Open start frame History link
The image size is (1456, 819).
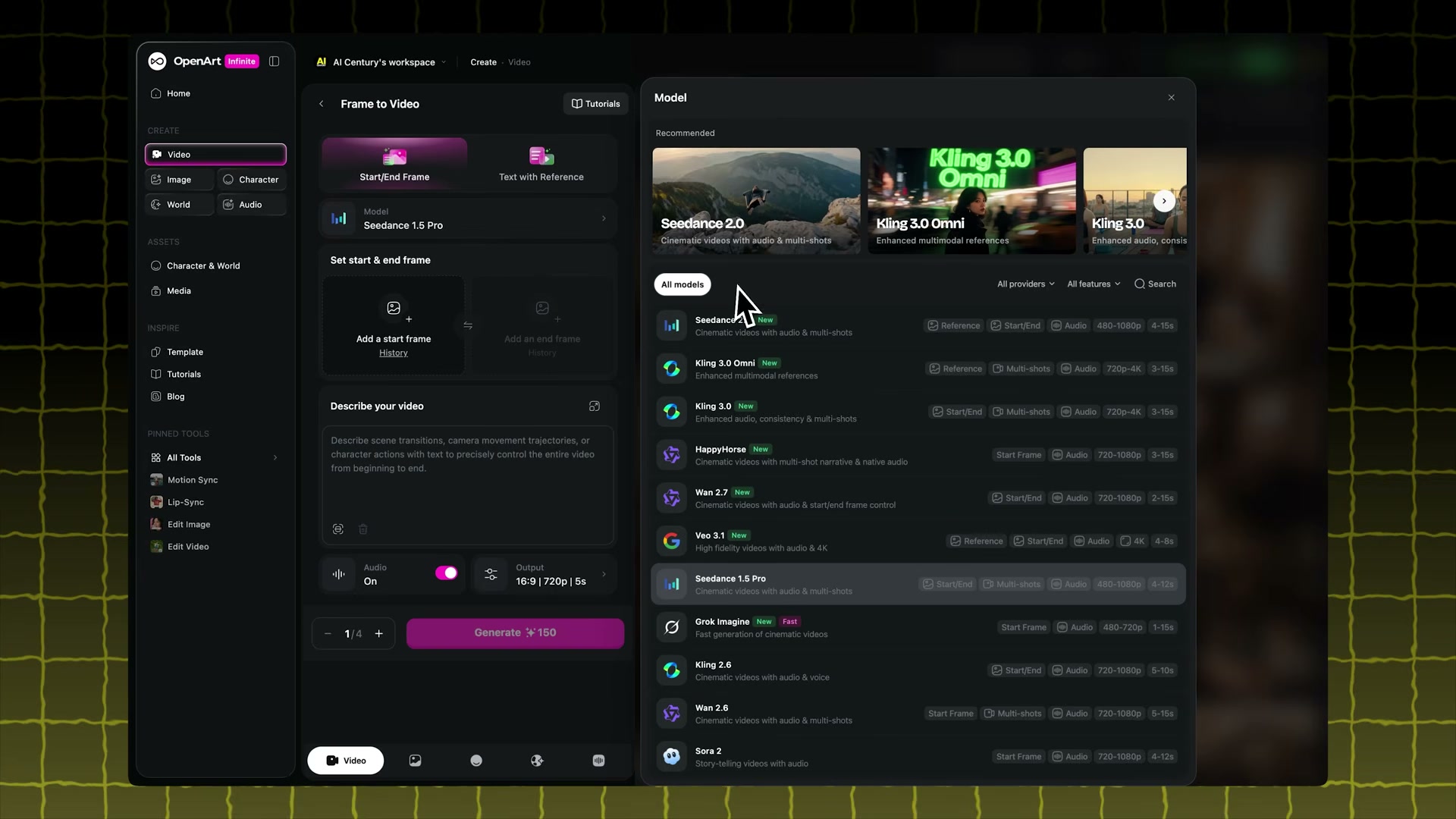pyautogui.click(x=394, y=353)
